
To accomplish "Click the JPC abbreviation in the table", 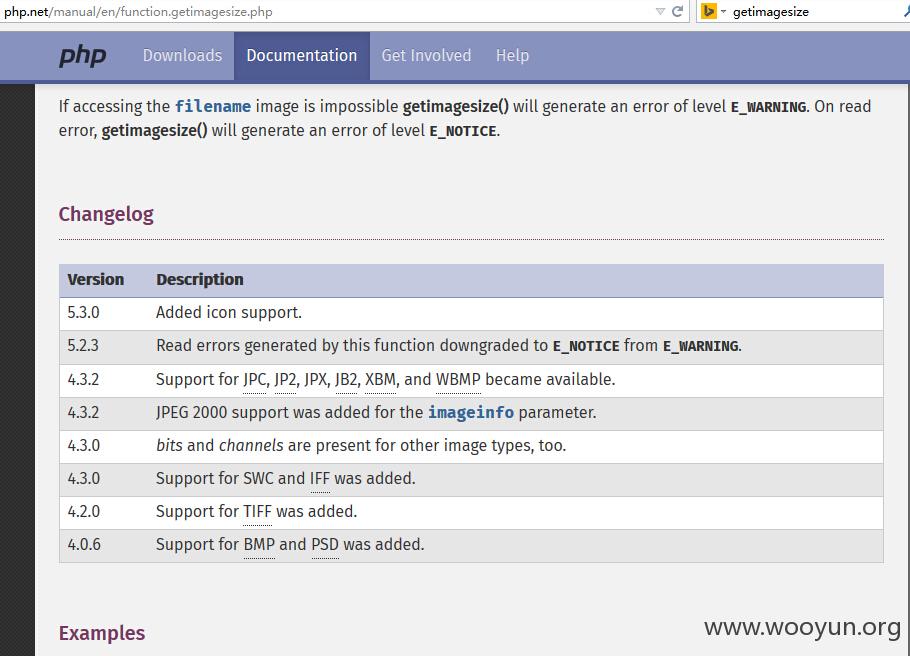I will 254,380.
